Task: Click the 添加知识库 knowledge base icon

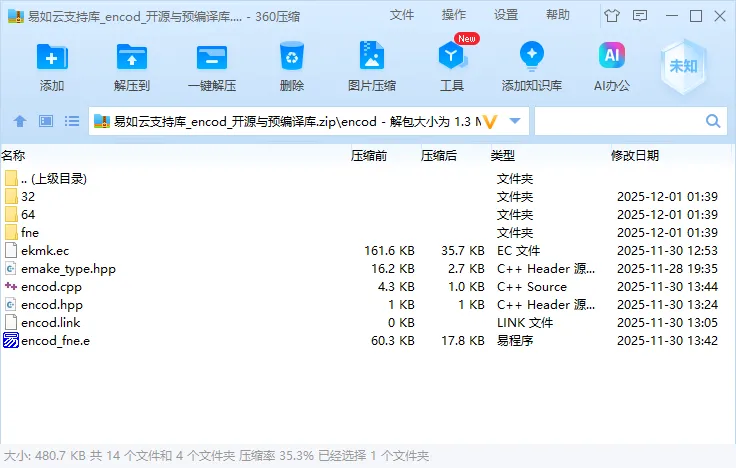Action: click(531, 58)
